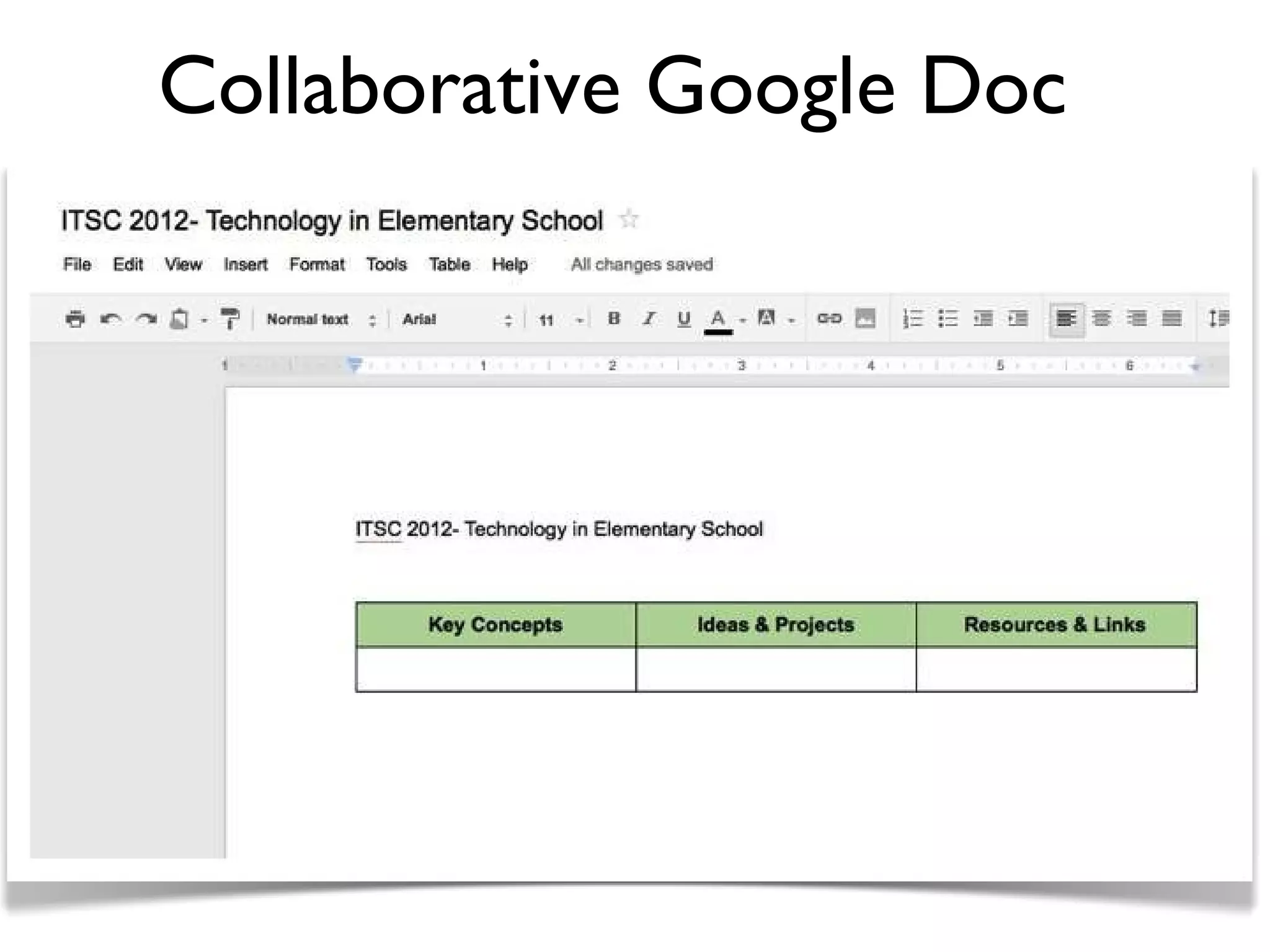Viewport: 1270px width, 952px height.
Task: Click the heading line in the document body
Action: pos(559,529)
